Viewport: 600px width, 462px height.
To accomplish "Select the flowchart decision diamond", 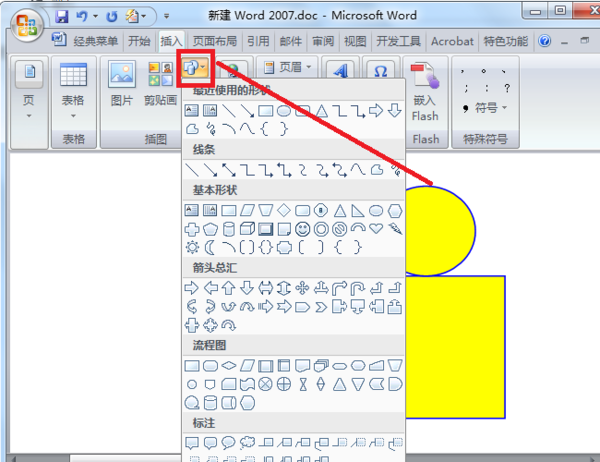I will (229, 366).
